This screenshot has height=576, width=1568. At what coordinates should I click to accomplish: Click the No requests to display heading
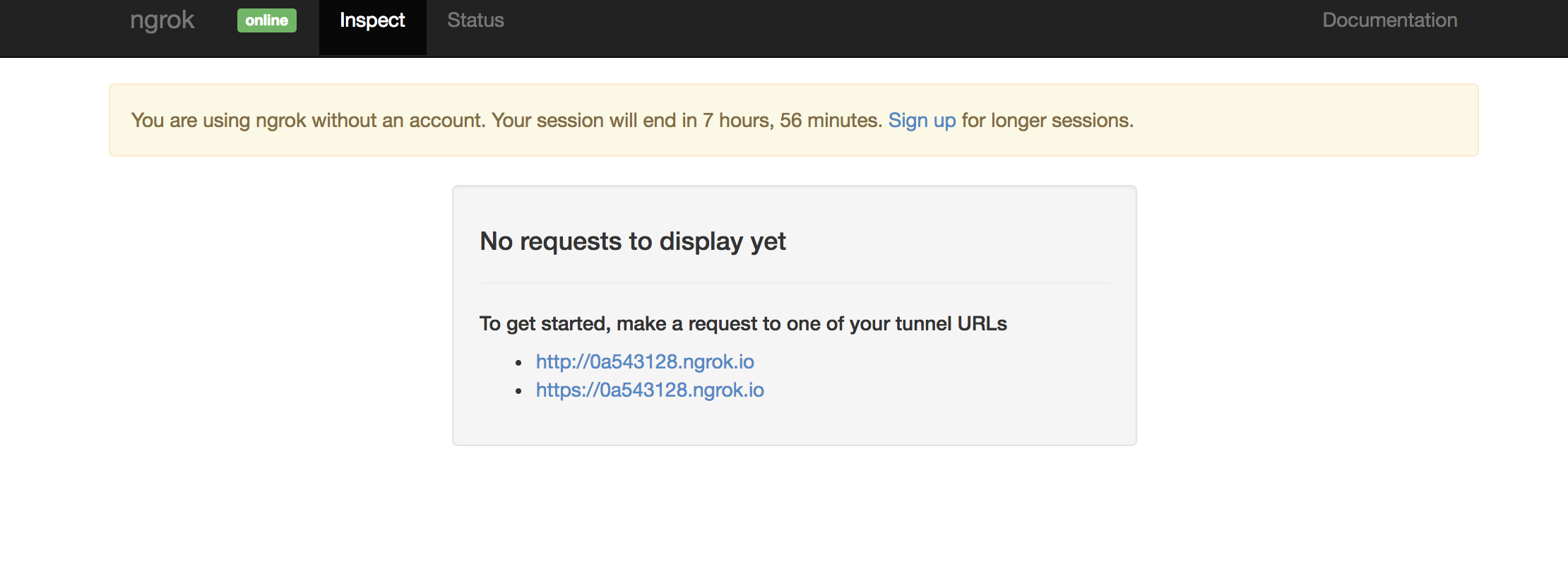(x=632, y=241)
